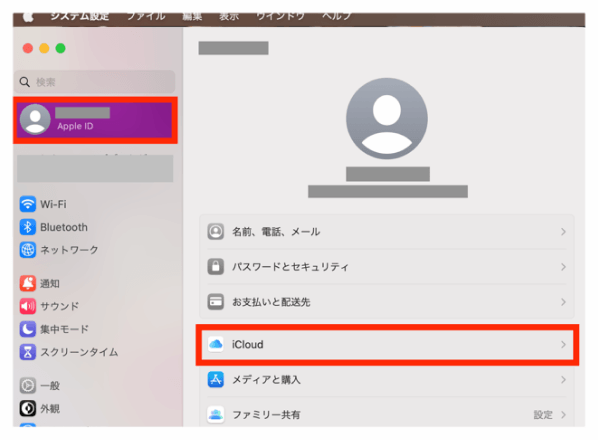Open the 表示 menu
This screenshot has height=441, width=600.
click(x=229, y=16)
